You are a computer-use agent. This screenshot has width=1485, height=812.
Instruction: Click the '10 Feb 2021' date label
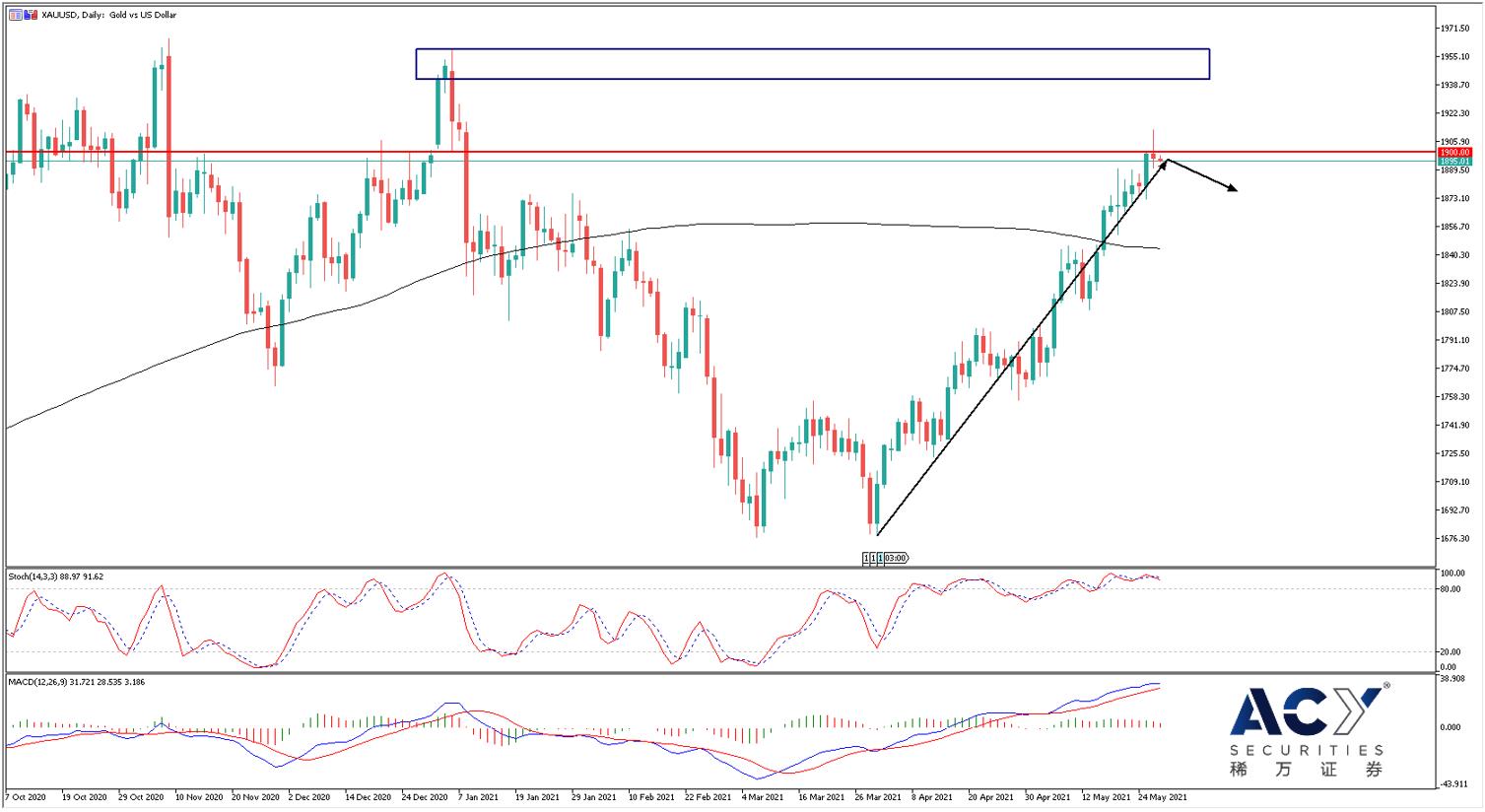pyautogui.click(x=651, y=797)
